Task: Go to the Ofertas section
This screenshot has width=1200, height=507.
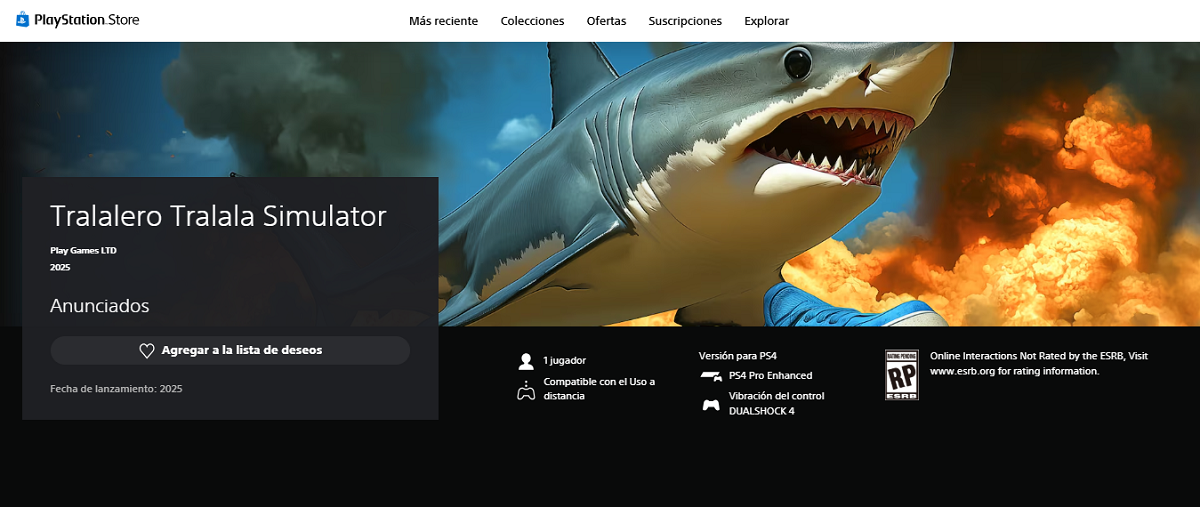Action: [x=606, y=21]
